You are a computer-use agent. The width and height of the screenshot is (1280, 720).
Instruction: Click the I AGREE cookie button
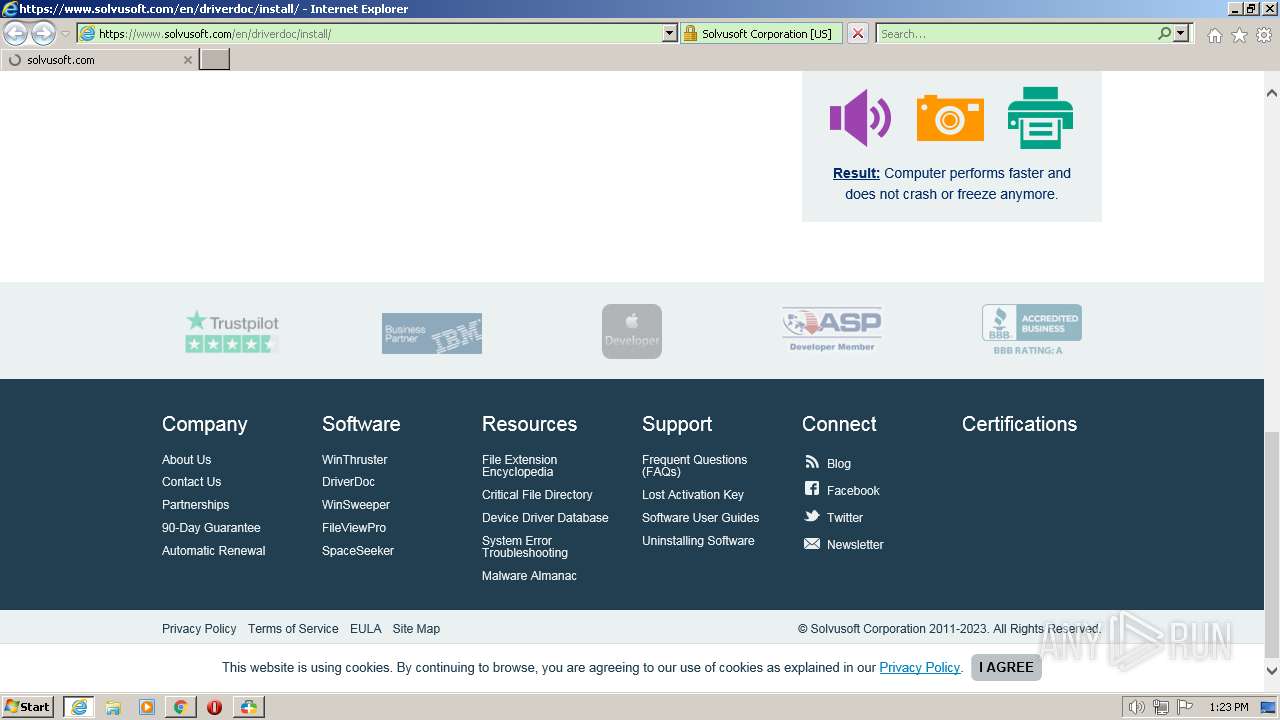click(x=1006, y=667)
